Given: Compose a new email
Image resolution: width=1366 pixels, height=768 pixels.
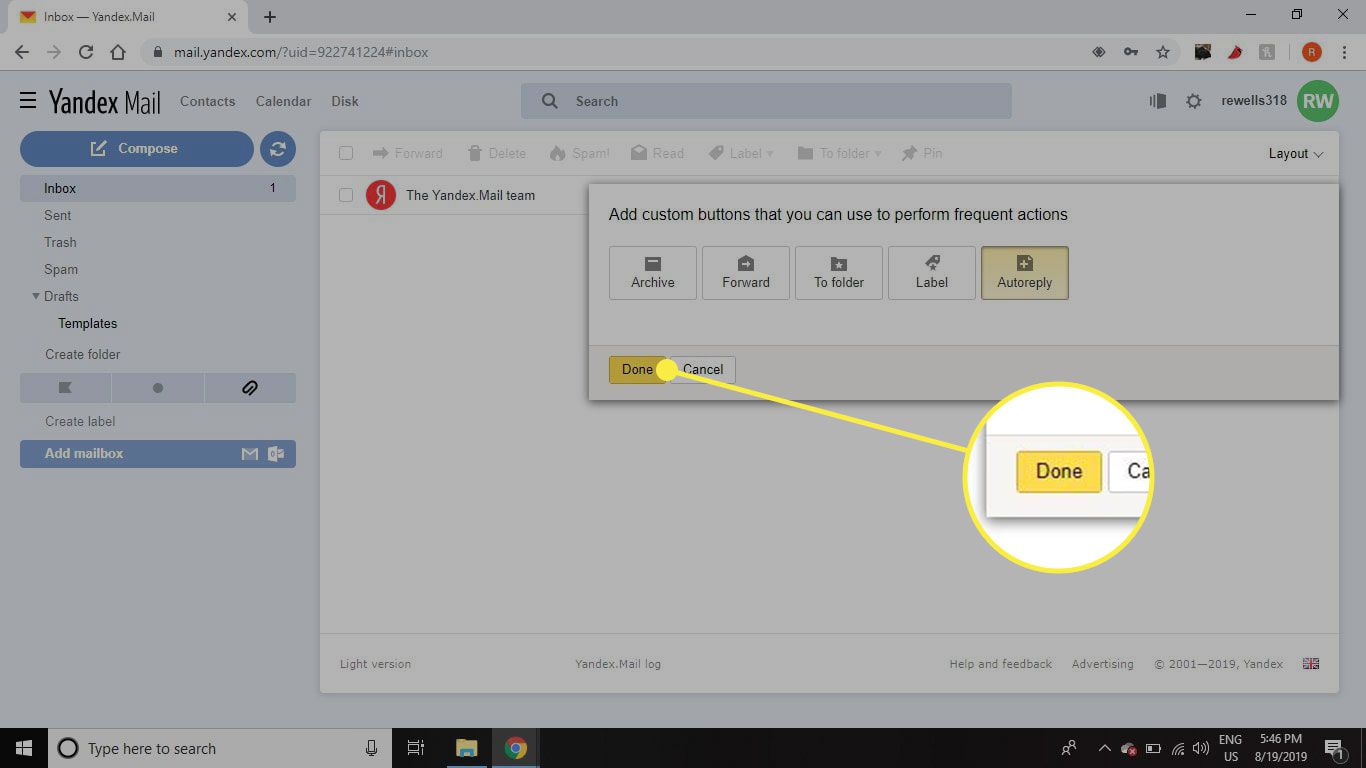Looking at the screenshot, I should coord(137,149).
